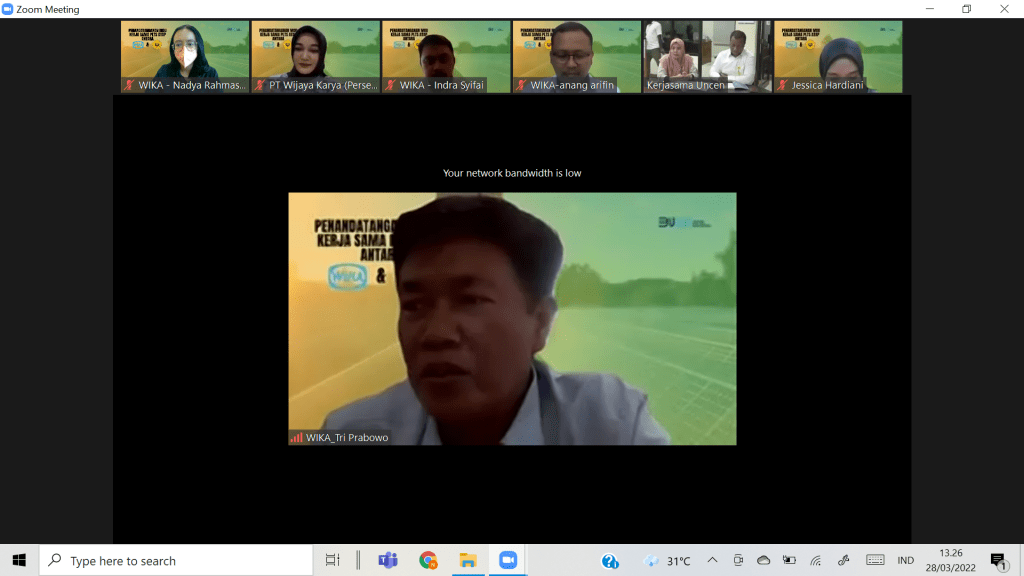Image resolution: width=1024 pixels, height=576 pixels.
Task: Select WIKA-anang arifin participant thumbnail
Action: 577,57
